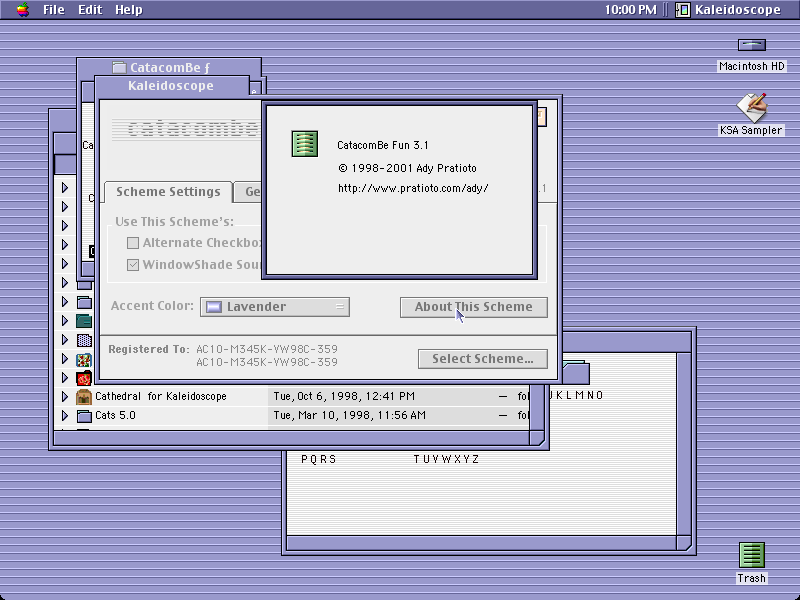Screen dimensions: 800x600
Task: Click the Use This Scheme's: group label
Action: [x=174, y=222]
